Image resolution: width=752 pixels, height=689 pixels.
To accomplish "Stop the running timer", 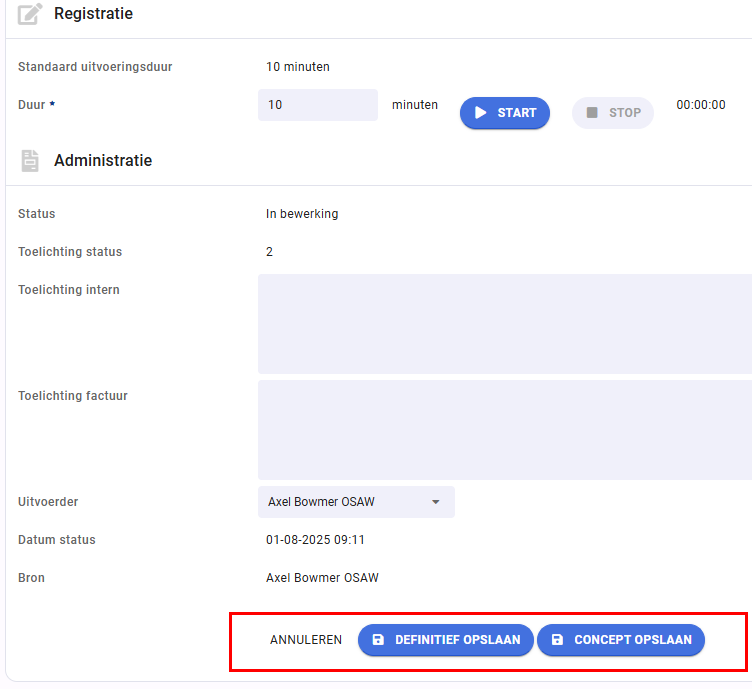I will 612,113.
